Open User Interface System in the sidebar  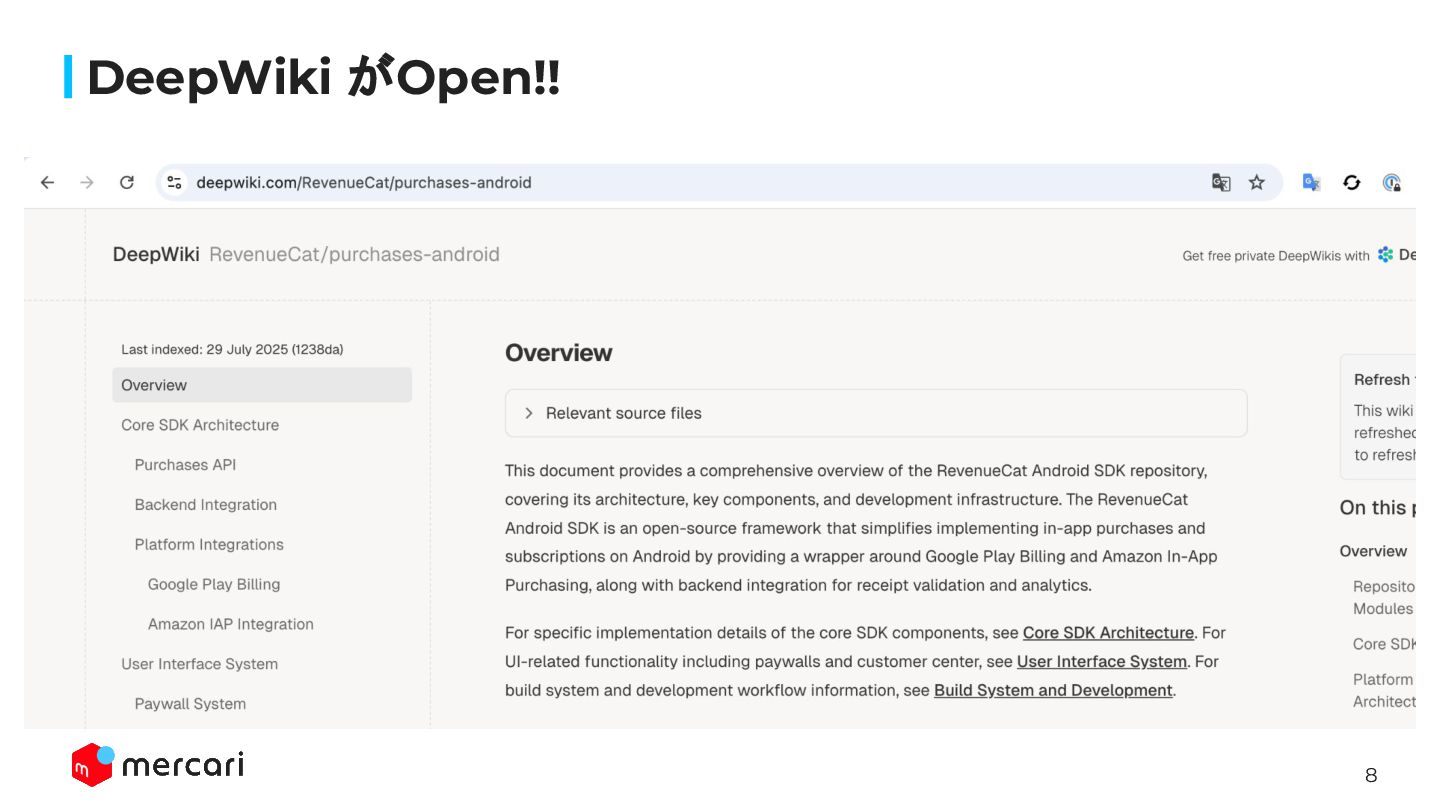click(x=199, y=664)
